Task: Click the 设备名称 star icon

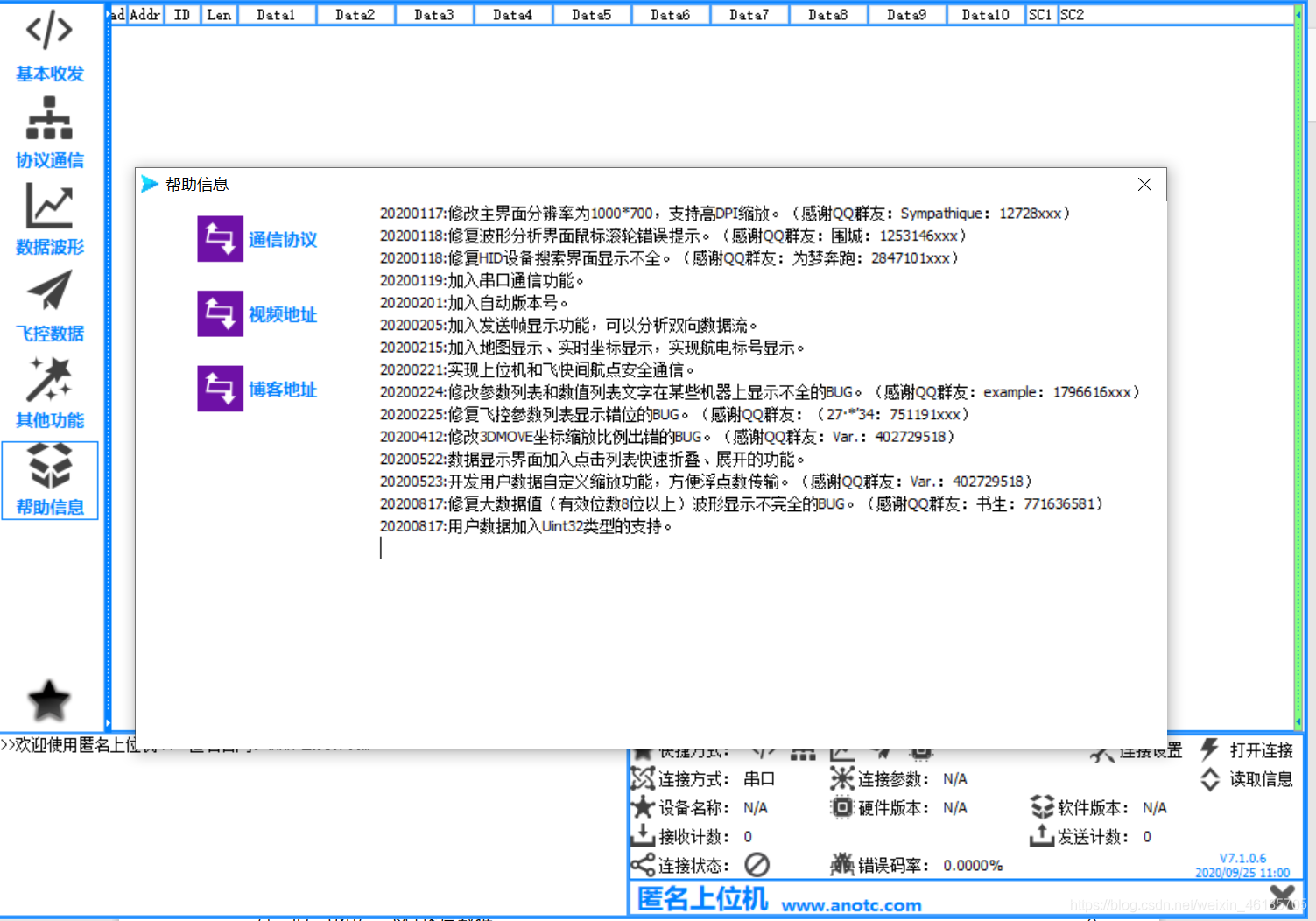Action: 643,807
